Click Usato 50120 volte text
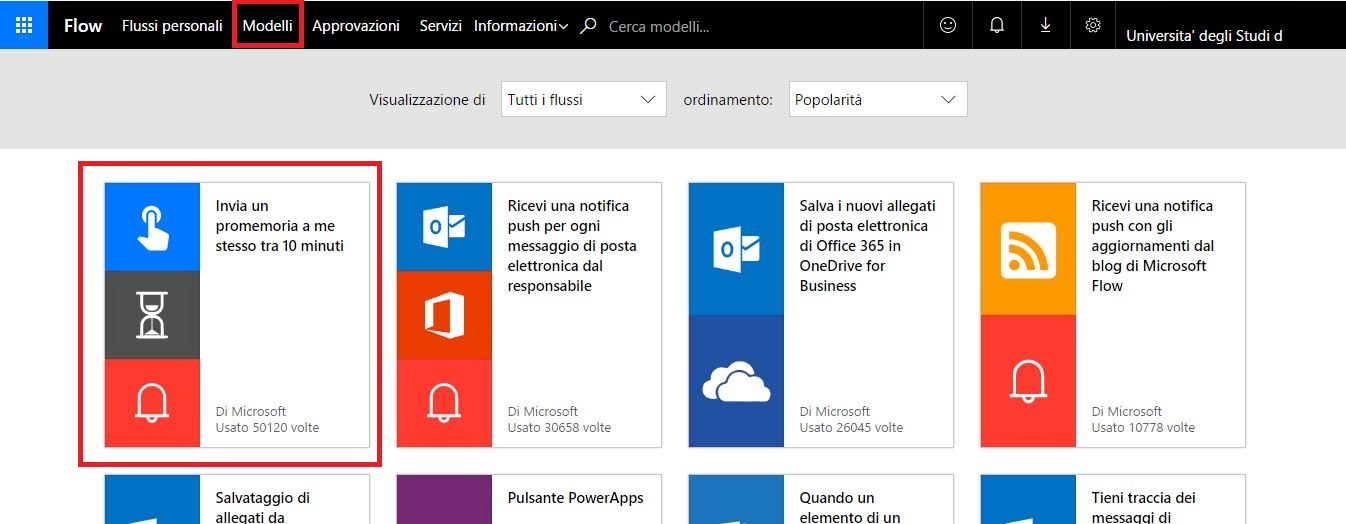 267,427
